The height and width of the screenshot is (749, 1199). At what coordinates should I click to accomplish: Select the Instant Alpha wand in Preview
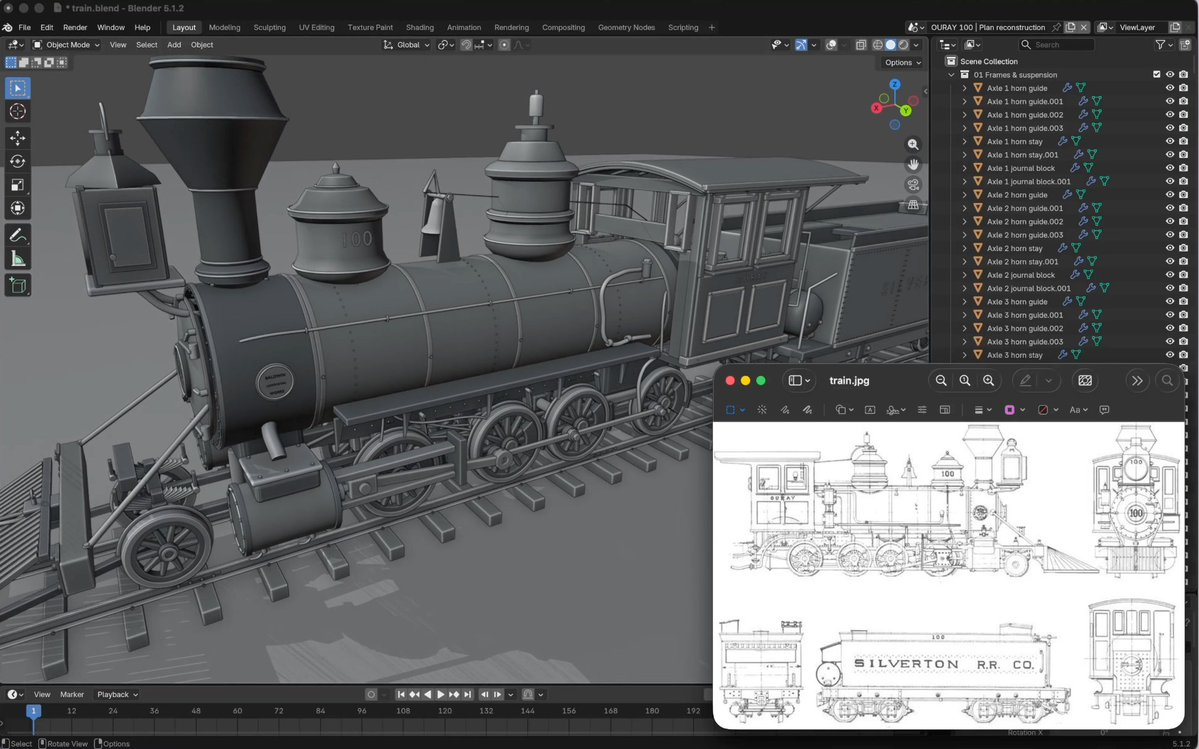762,410
